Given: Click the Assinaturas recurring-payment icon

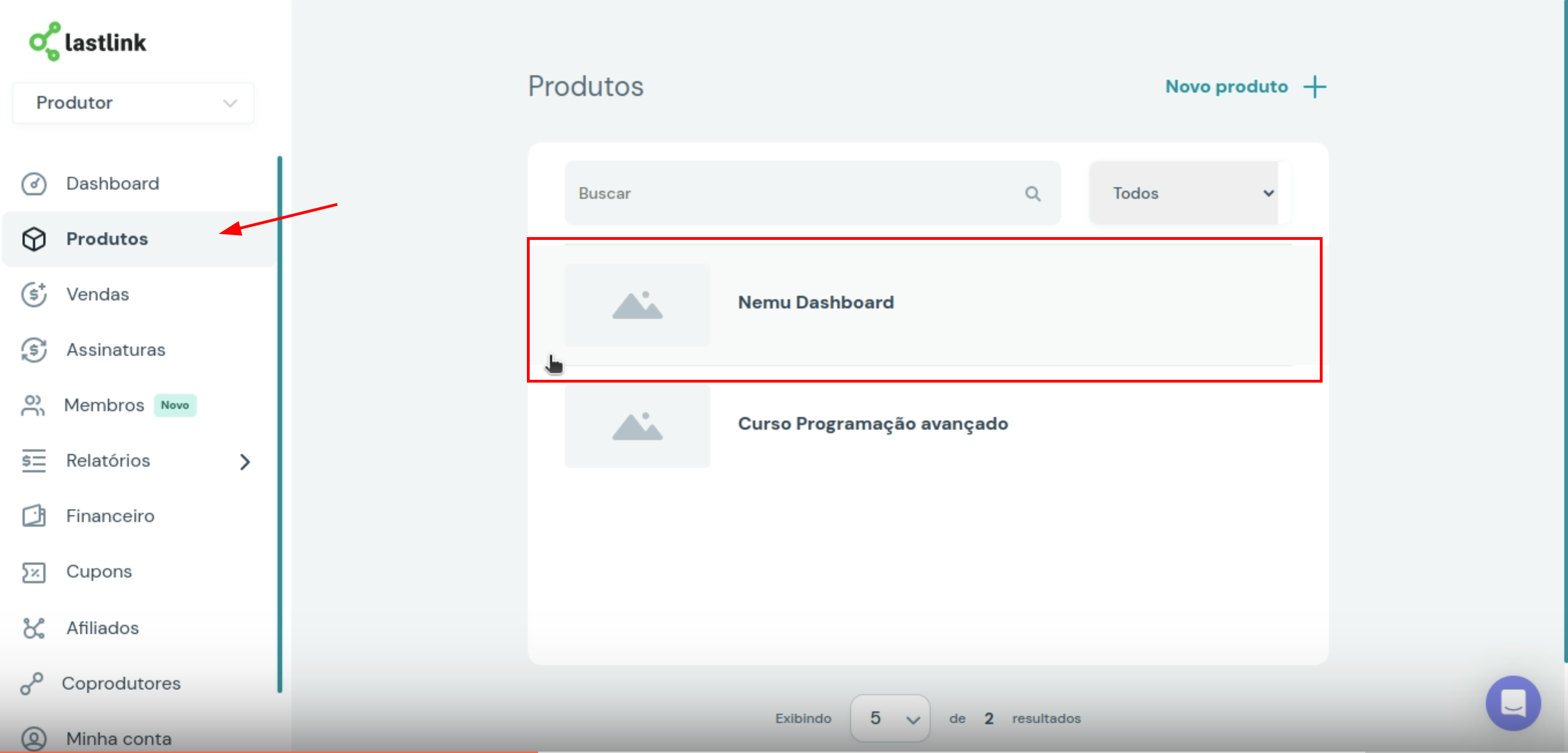Looking at the screenshot, I should (x=34, y=350).
